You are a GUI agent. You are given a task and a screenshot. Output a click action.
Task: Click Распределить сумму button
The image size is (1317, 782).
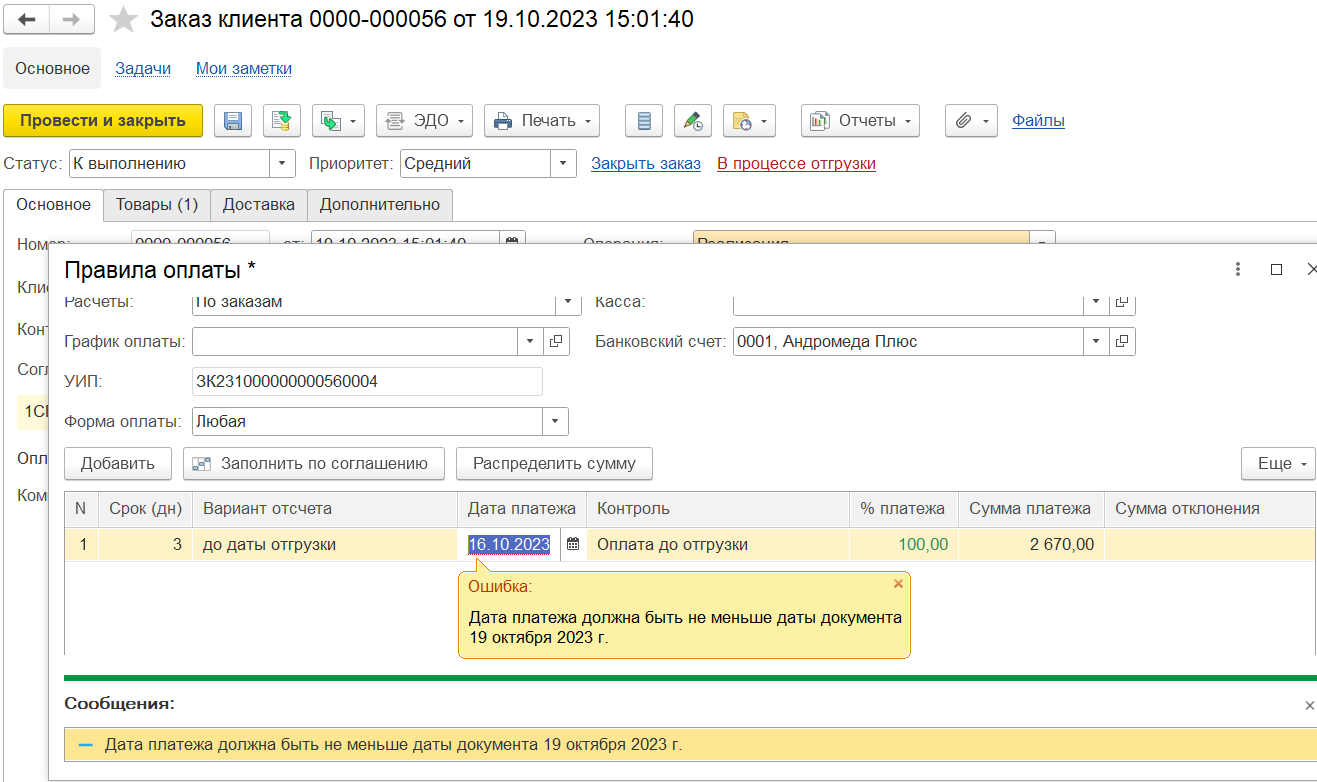554,464
